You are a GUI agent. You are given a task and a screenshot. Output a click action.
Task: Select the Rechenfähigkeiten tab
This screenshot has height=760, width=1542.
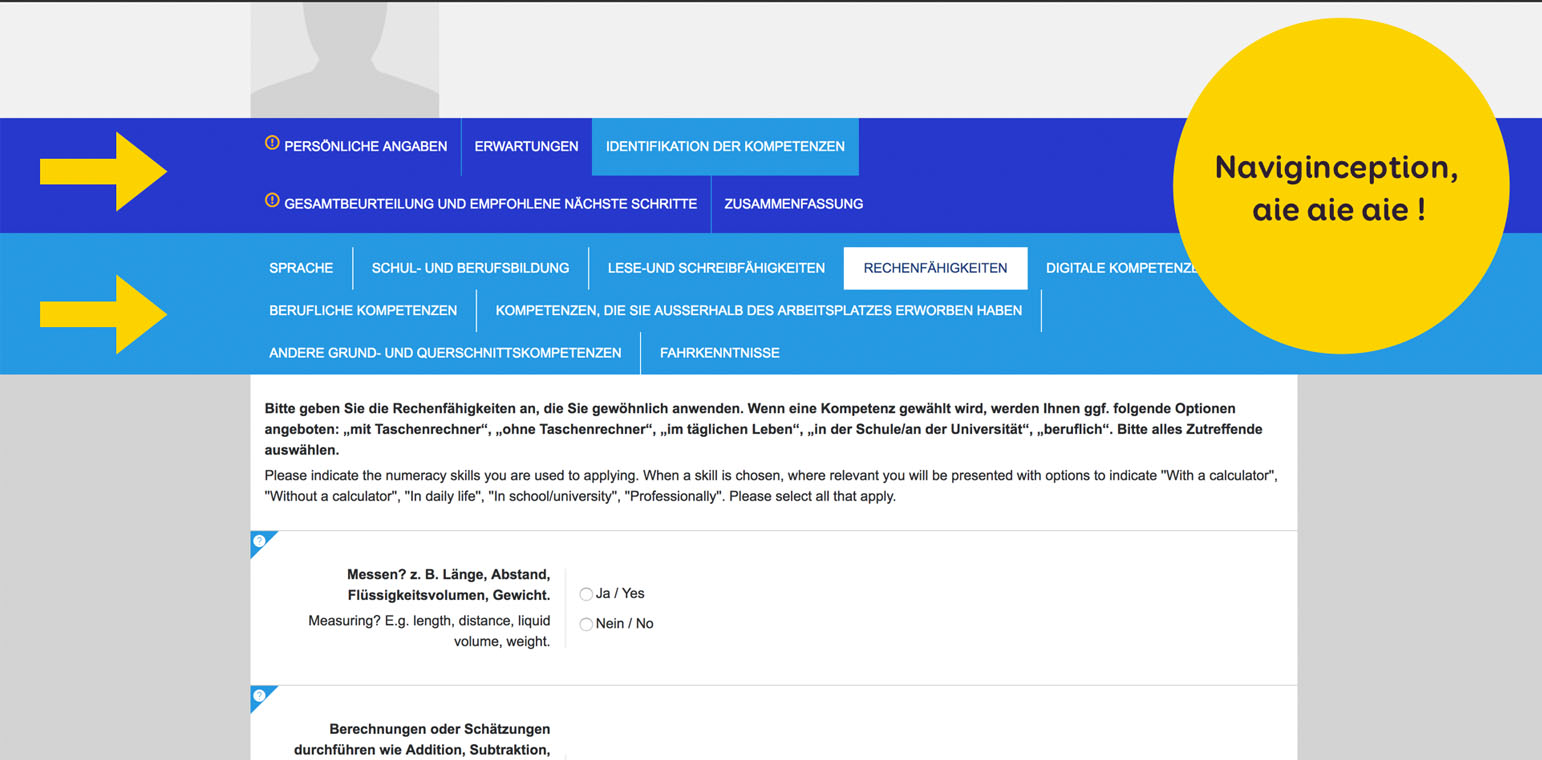pyautogui.click(x=935, y=268)
